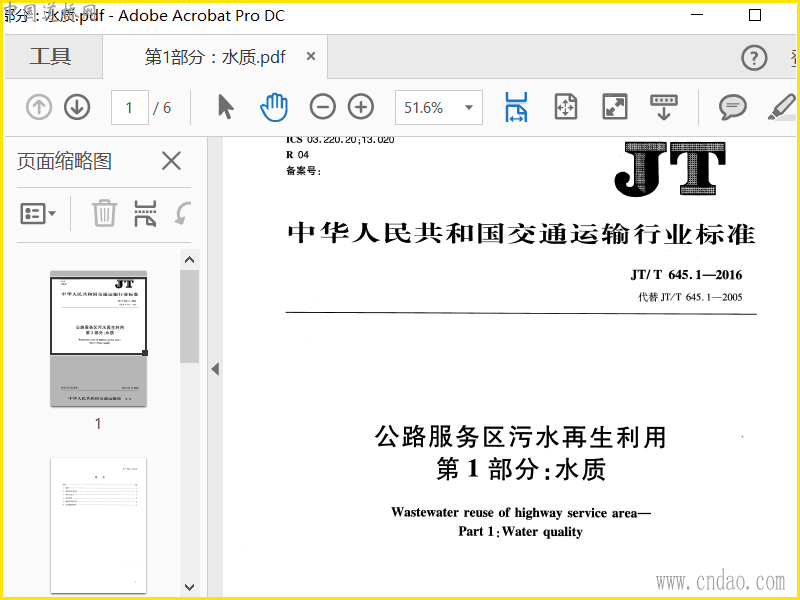Screen dimensions: 800x600
Task: Zoom out with the minus button
Action: pyautogui.click(x=322, y=107)
